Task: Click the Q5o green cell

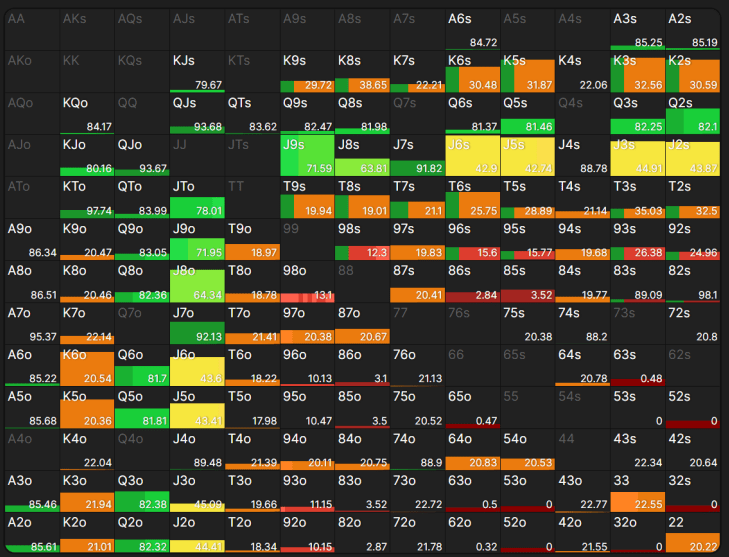Action: tap(142, 407)
